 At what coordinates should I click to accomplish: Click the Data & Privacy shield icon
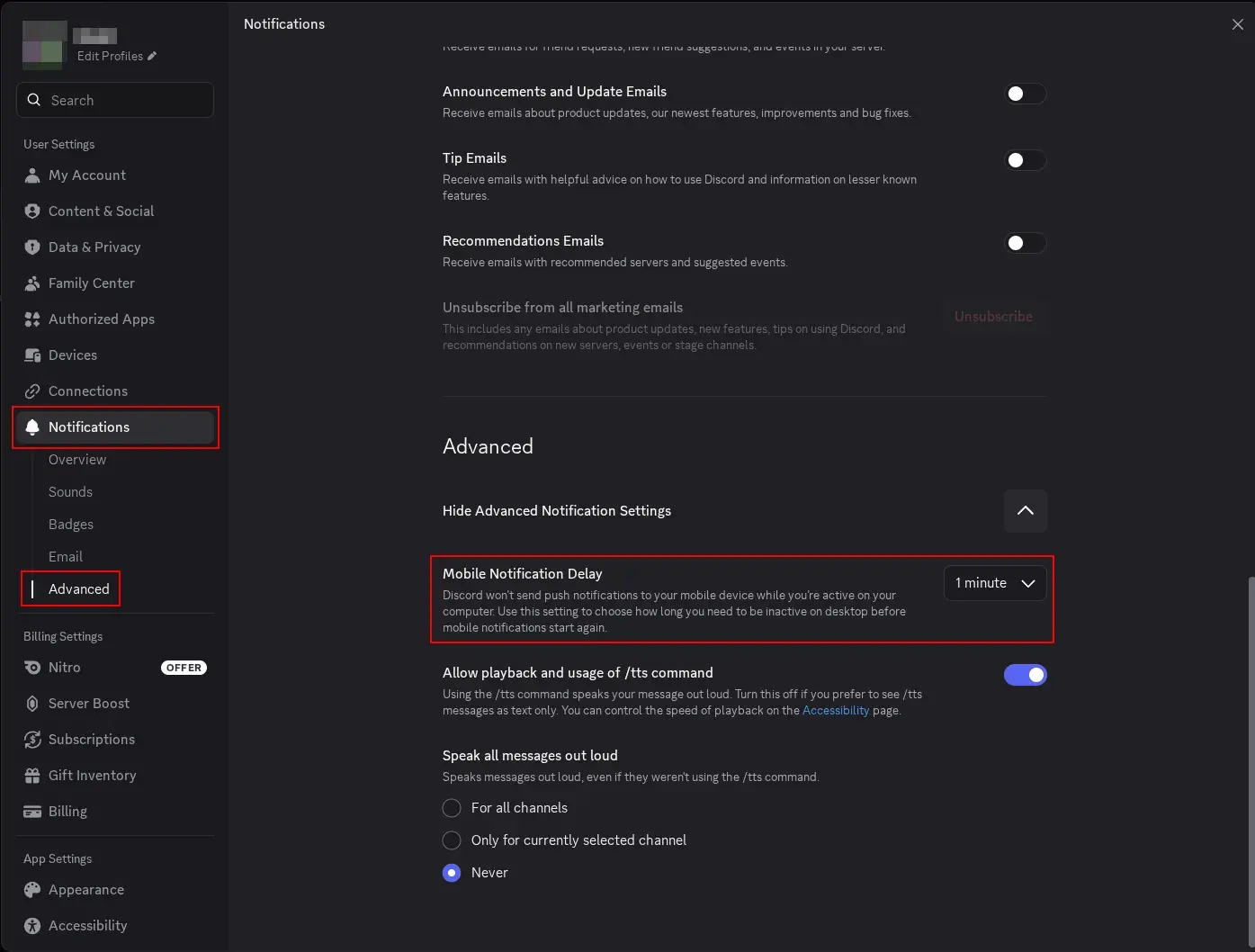pos(32,247)
